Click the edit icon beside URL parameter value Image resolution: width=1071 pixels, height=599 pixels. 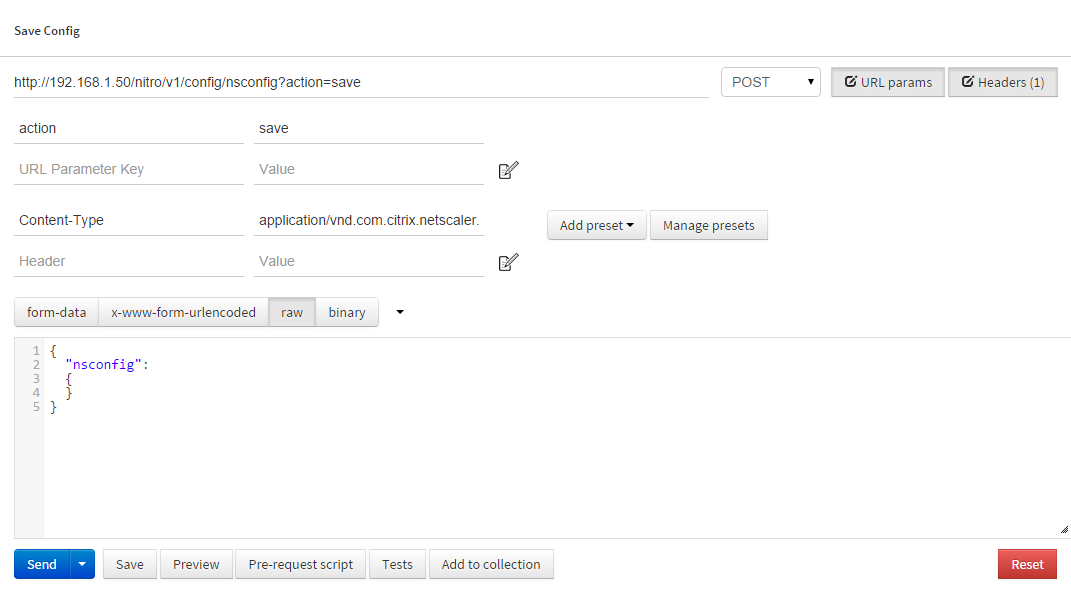[508, 170]
